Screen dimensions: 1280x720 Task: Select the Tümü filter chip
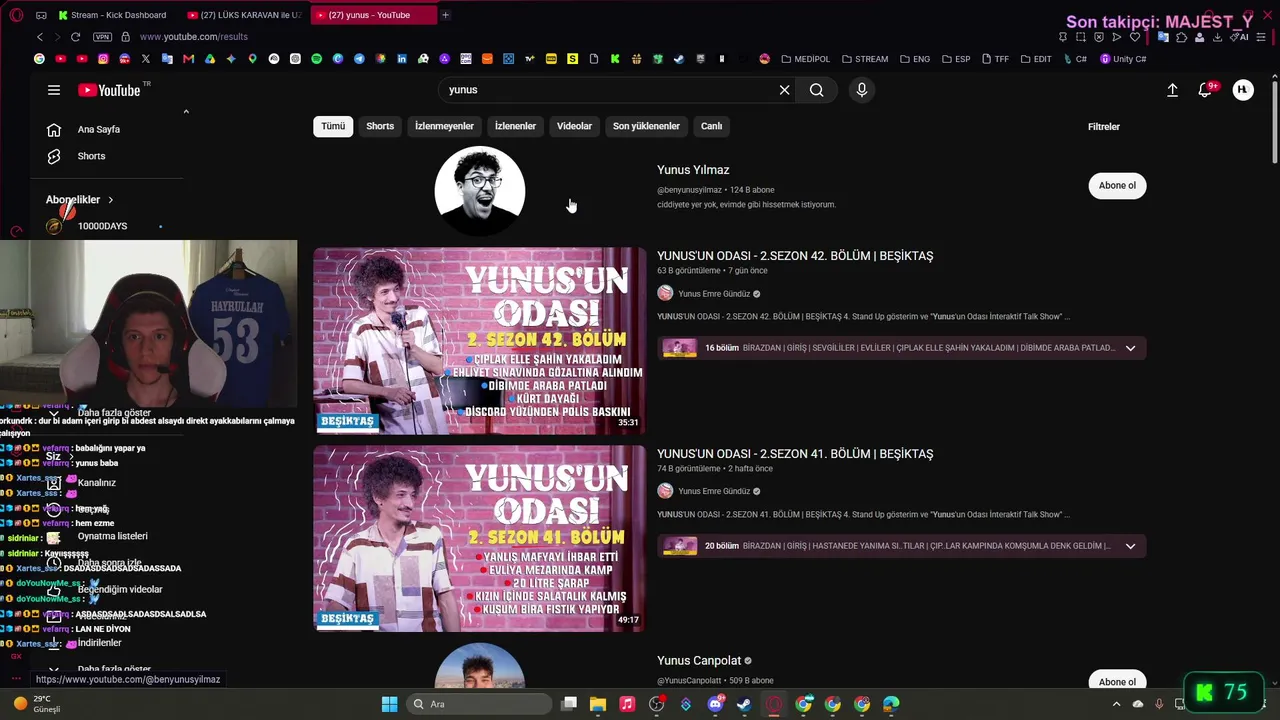click(333, 126)
